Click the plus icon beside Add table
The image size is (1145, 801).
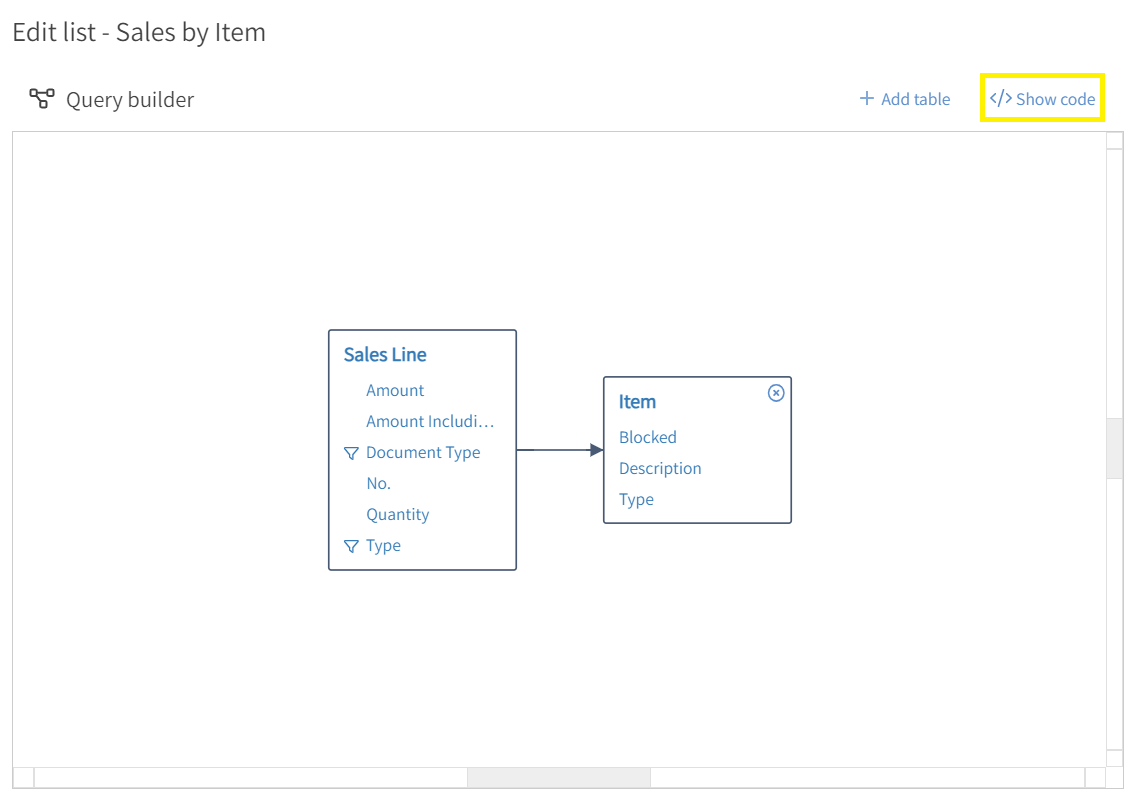point(867,98)
